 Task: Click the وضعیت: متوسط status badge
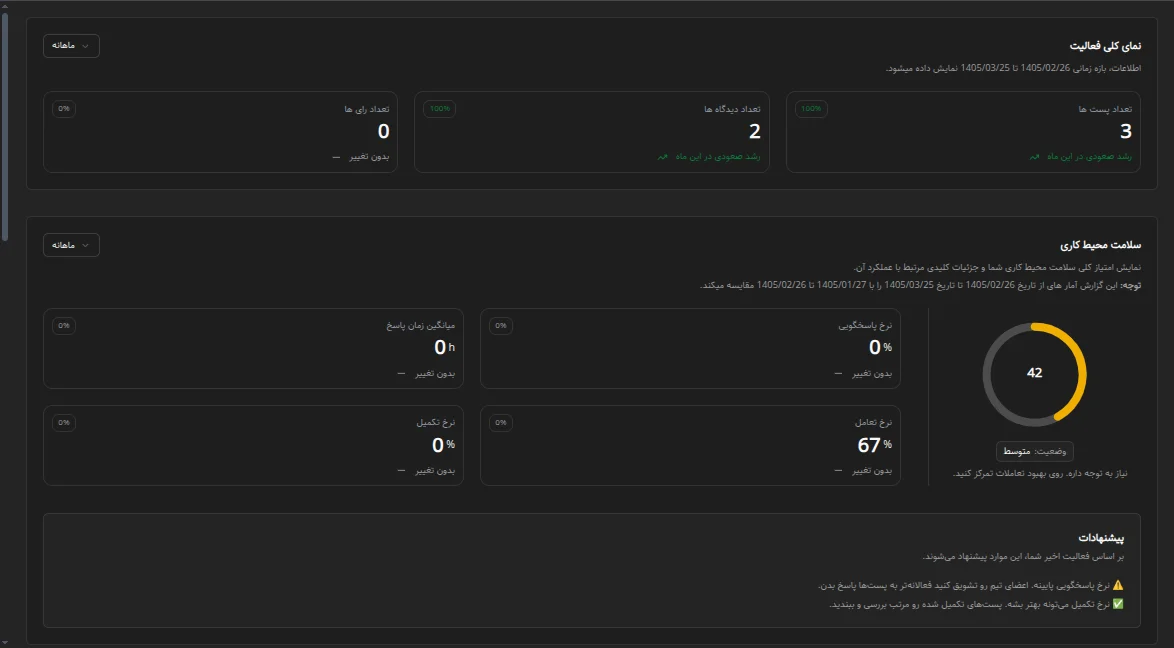(x=1034, y=452)
